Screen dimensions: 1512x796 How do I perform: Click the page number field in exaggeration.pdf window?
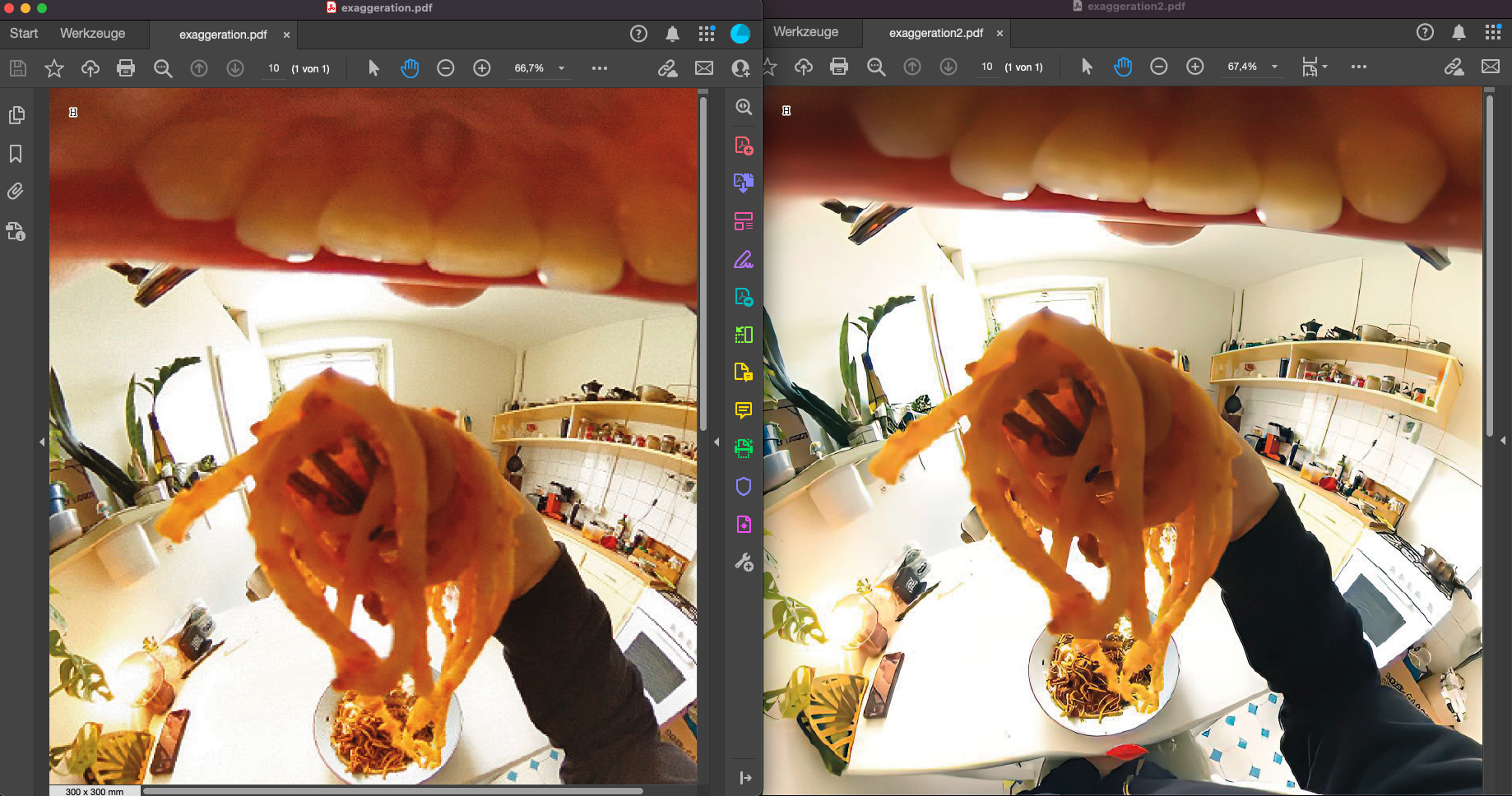[274, 68]
